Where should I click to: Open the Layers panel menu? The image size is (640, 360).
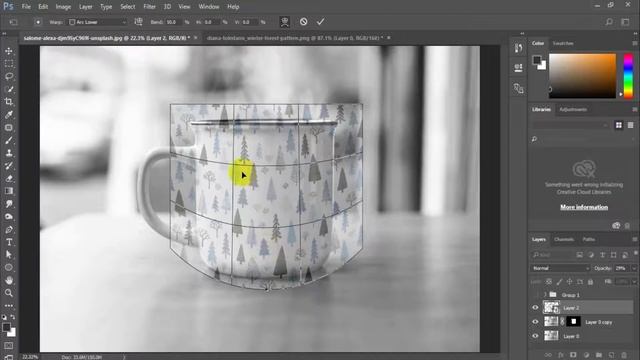pyautogui.click(x=635, y=240)
